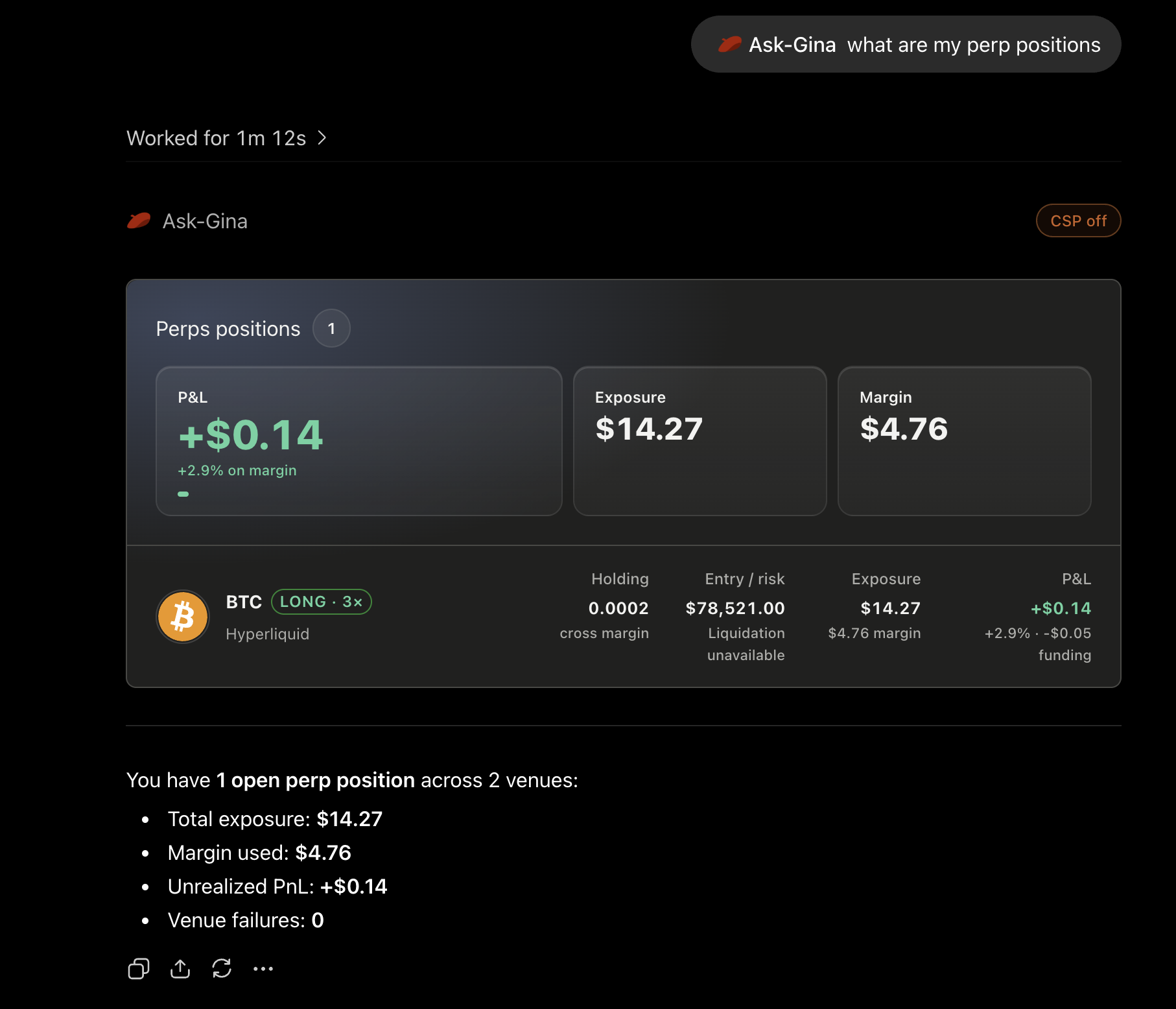The width and height of the screenshot is (1176, 1009).
Task: Click the small green P&L progress bar
Action: click(x=183, y=494)
